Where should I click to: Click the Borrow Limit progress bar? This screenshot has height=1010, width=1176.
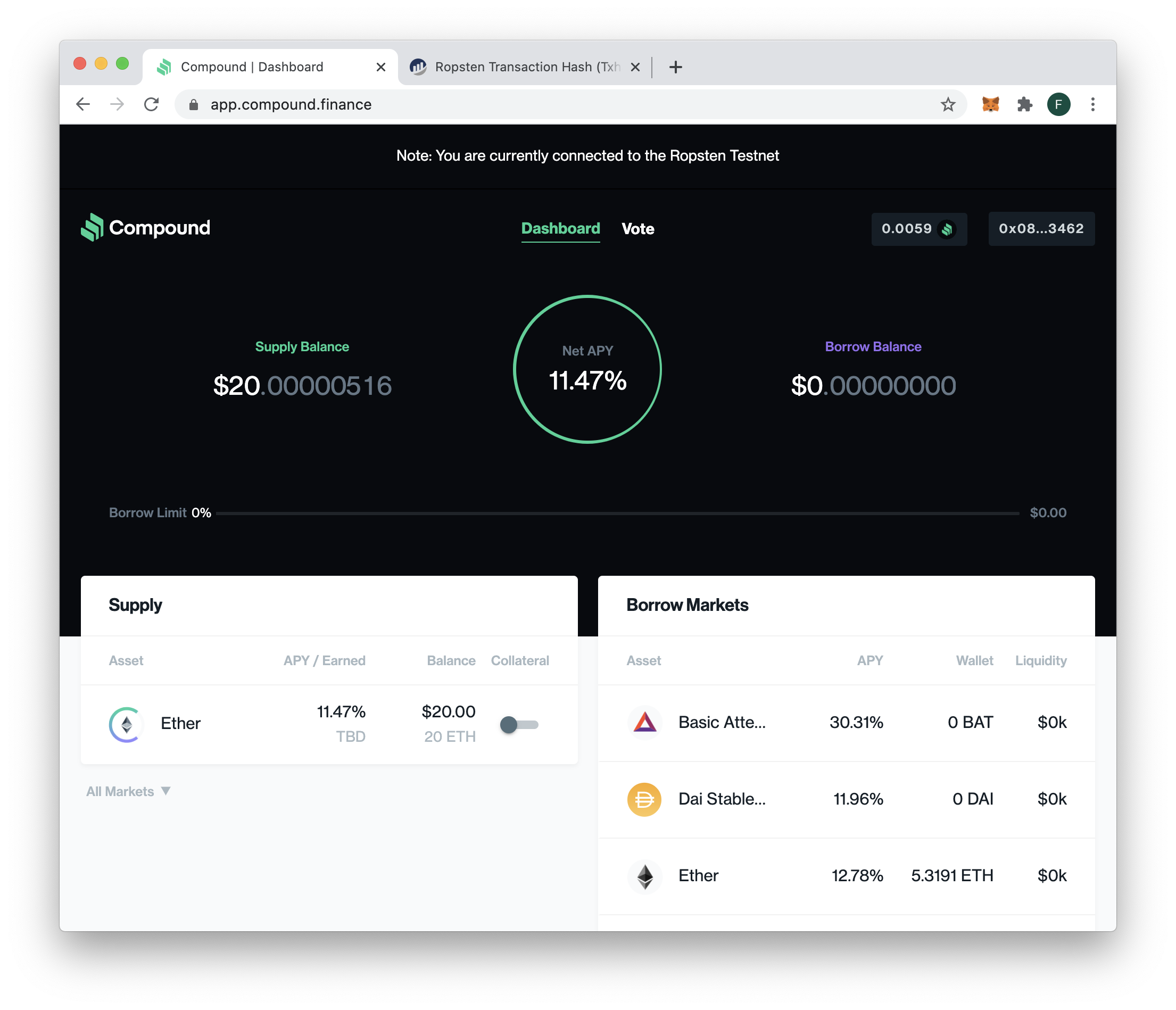617,513
